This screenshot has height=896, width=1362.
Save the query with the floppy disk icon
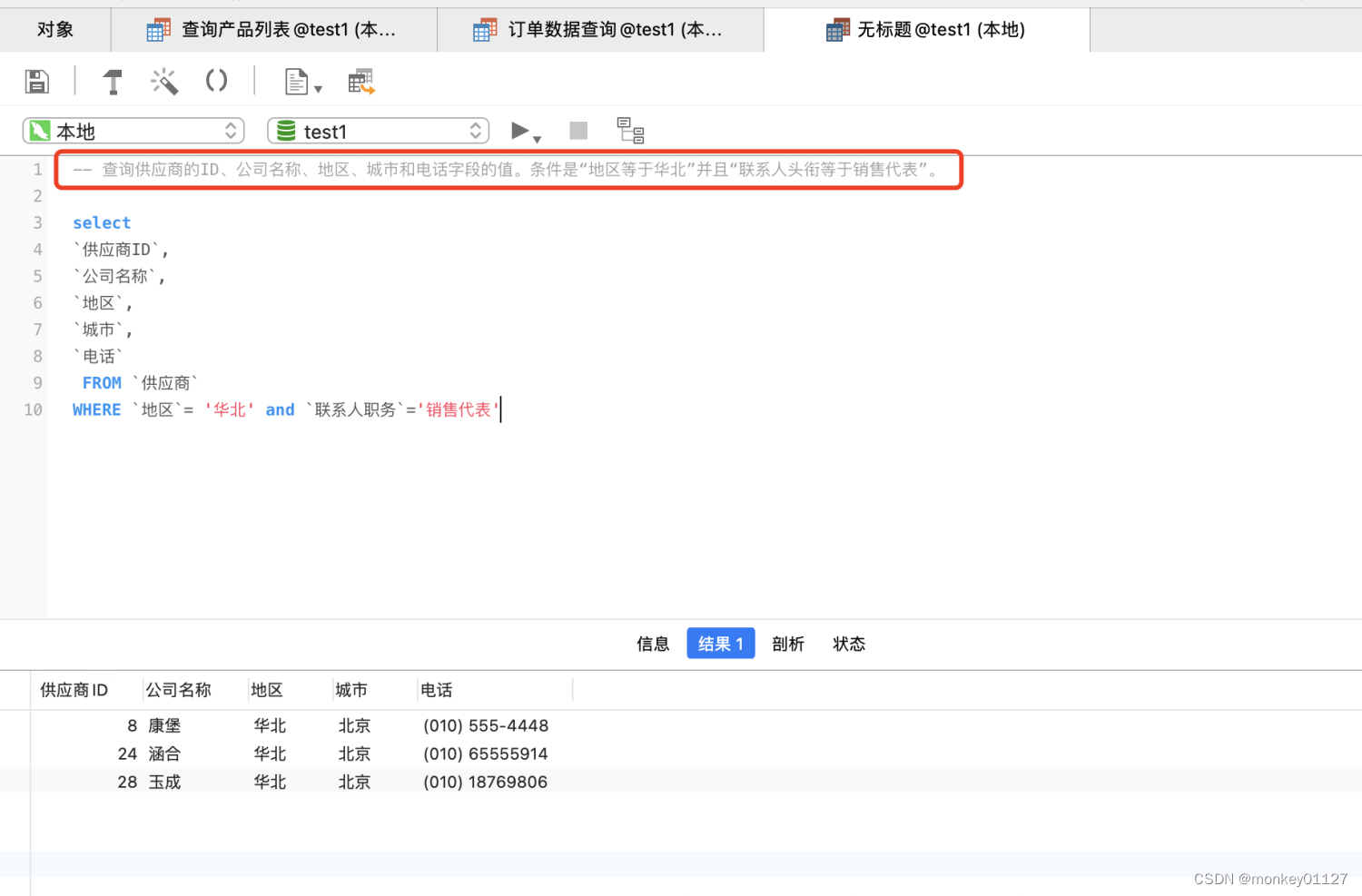pos(36,82)
